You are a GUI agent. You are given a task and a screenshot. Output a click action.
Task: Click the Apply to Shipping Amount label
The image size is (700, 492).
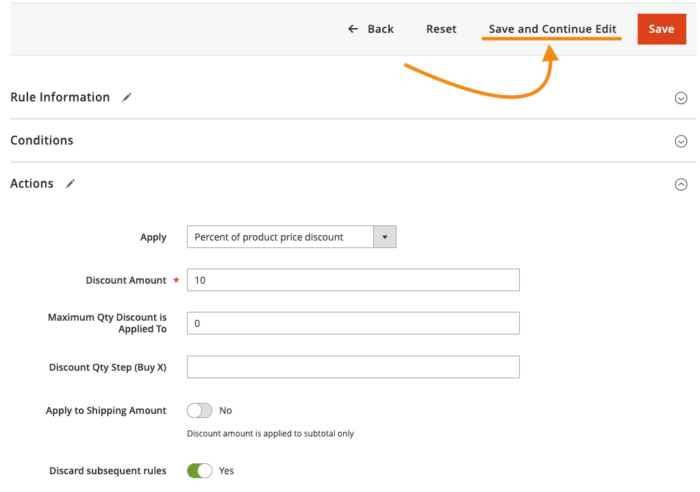[106, 410]
